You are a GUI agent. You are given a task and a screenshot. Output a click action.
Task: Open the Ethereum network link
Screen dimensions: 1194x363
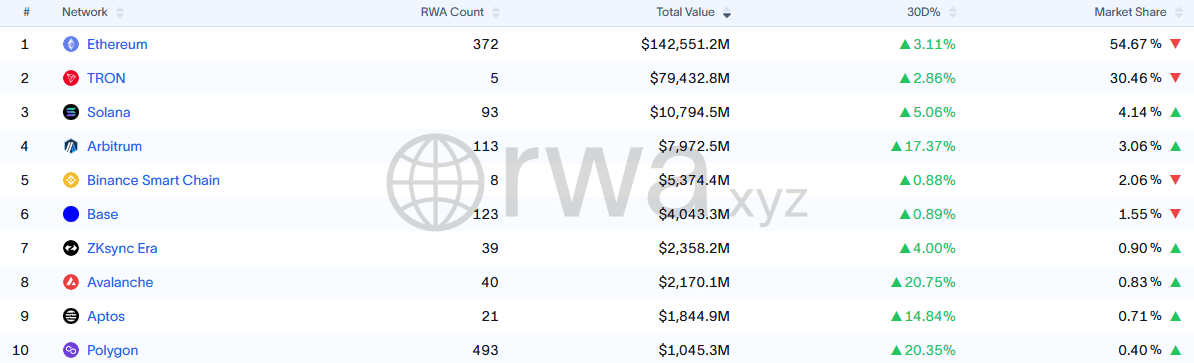pos(117,44)
